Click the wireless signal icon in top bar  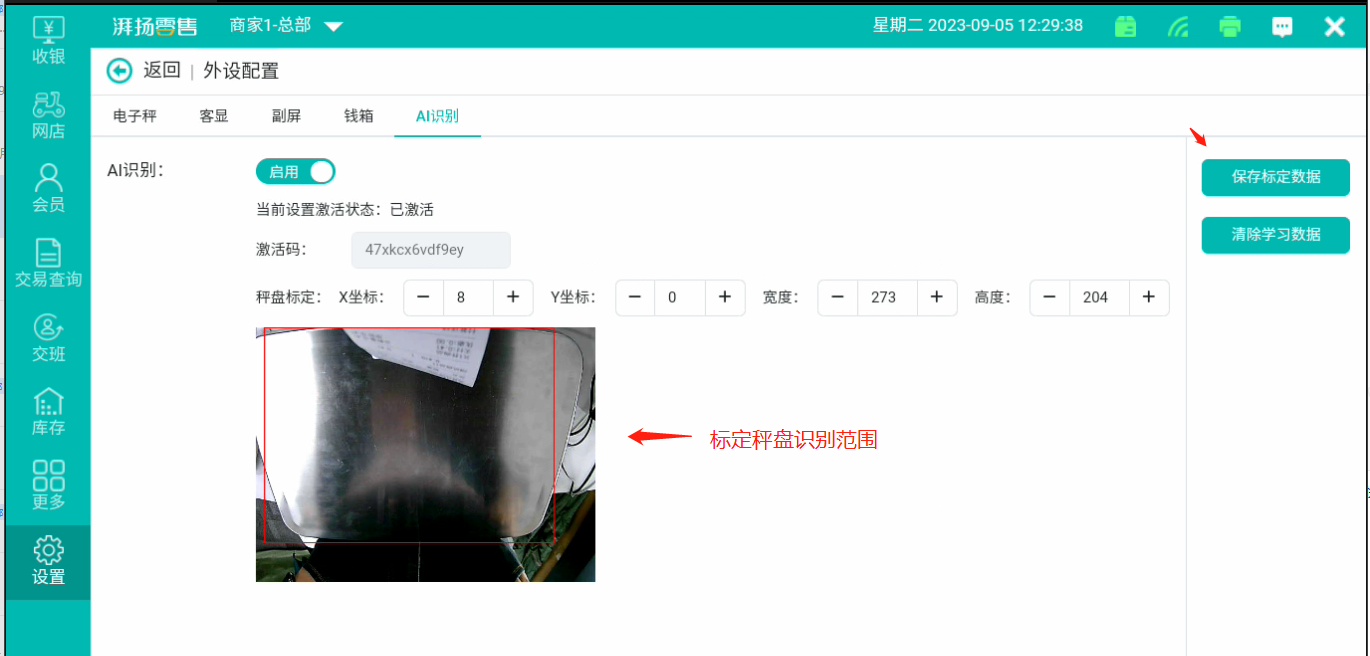[1178, 26]
